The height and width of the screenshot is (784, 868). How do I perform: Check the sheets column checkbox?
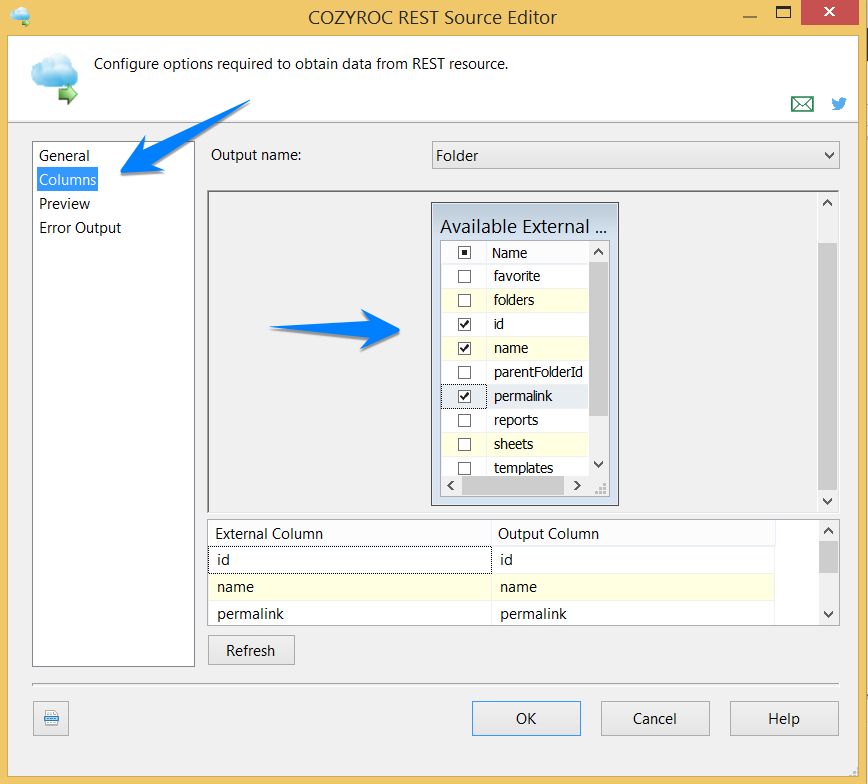[x=464, y=444]
